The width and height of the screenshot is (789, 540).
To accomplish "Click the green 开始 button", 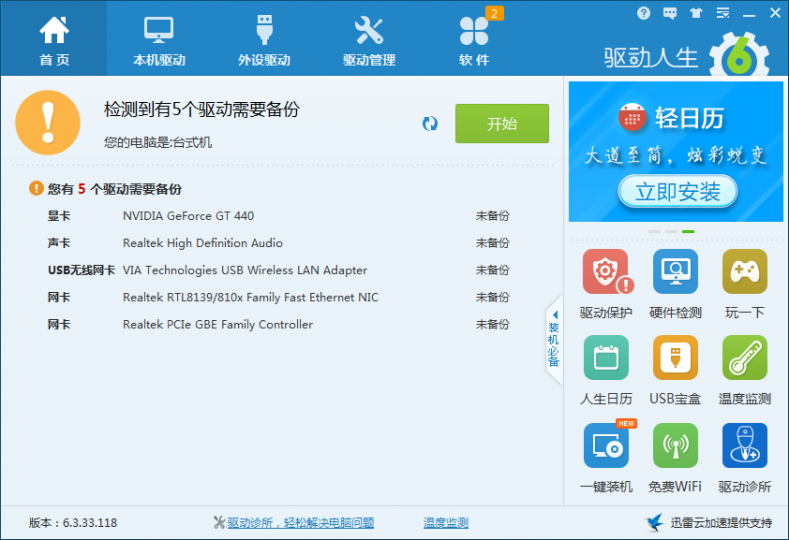I will point(502,123).
